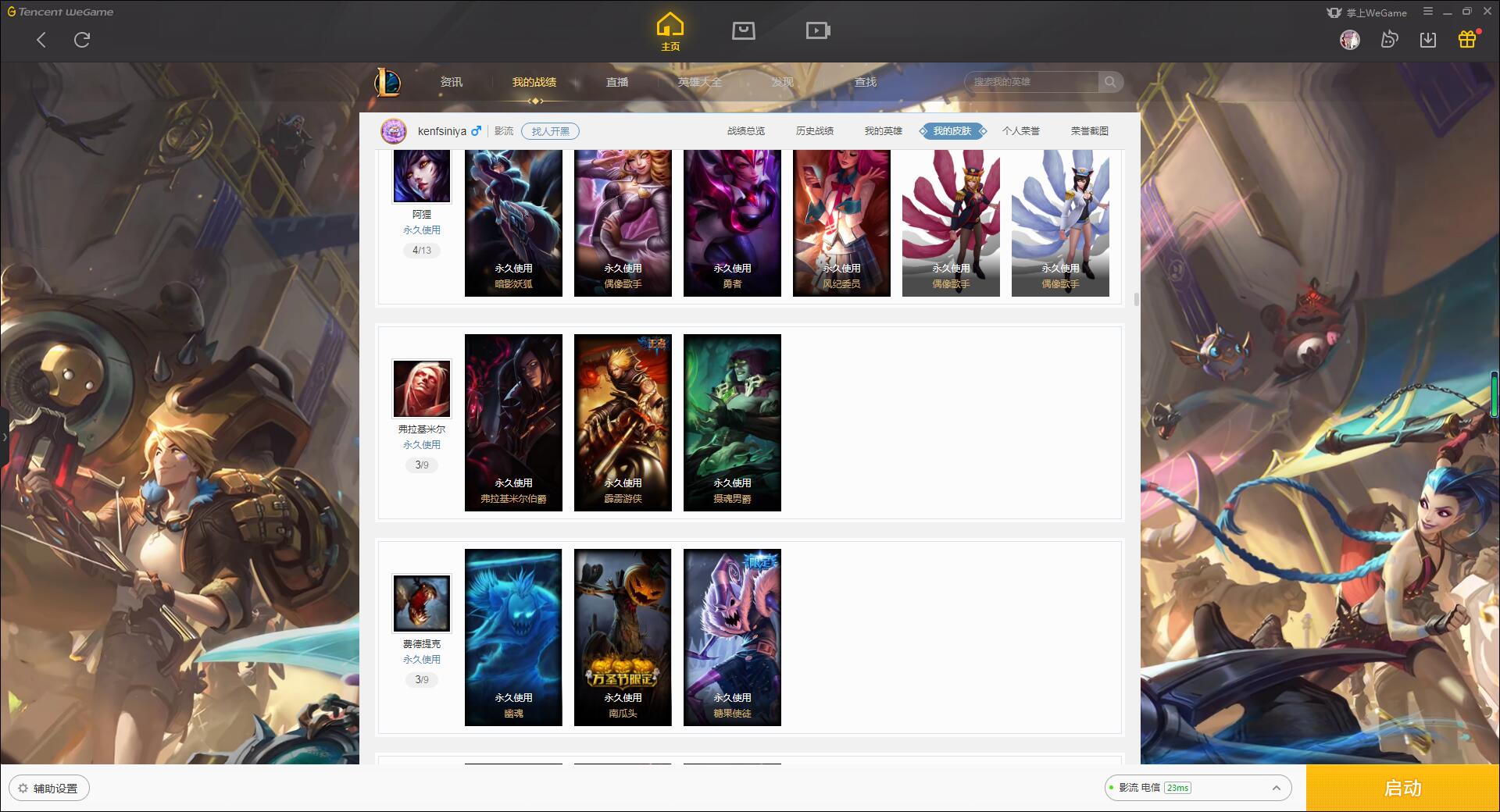Click the 3/9 count under 费德提克
This screenshot has height=812, width=1500.
422,680
